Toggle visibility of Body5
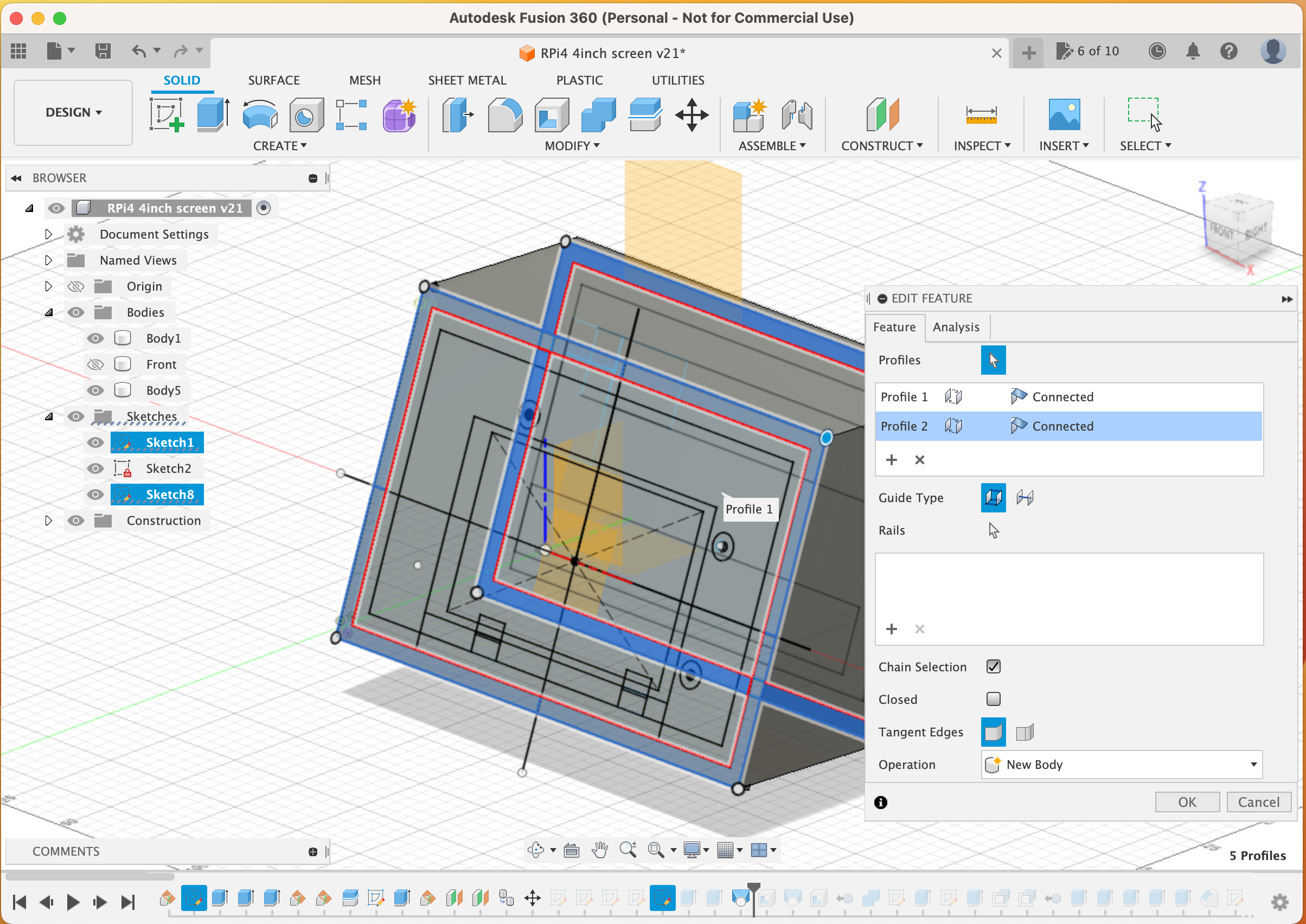This screenshot has height=924, width=1306. click(95, 390)
